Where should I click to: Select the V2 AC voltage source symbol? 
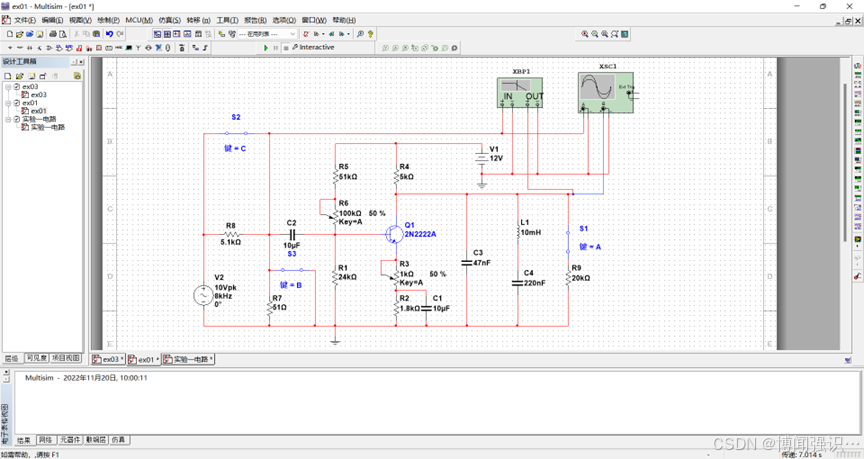click(x=203, y=295)
